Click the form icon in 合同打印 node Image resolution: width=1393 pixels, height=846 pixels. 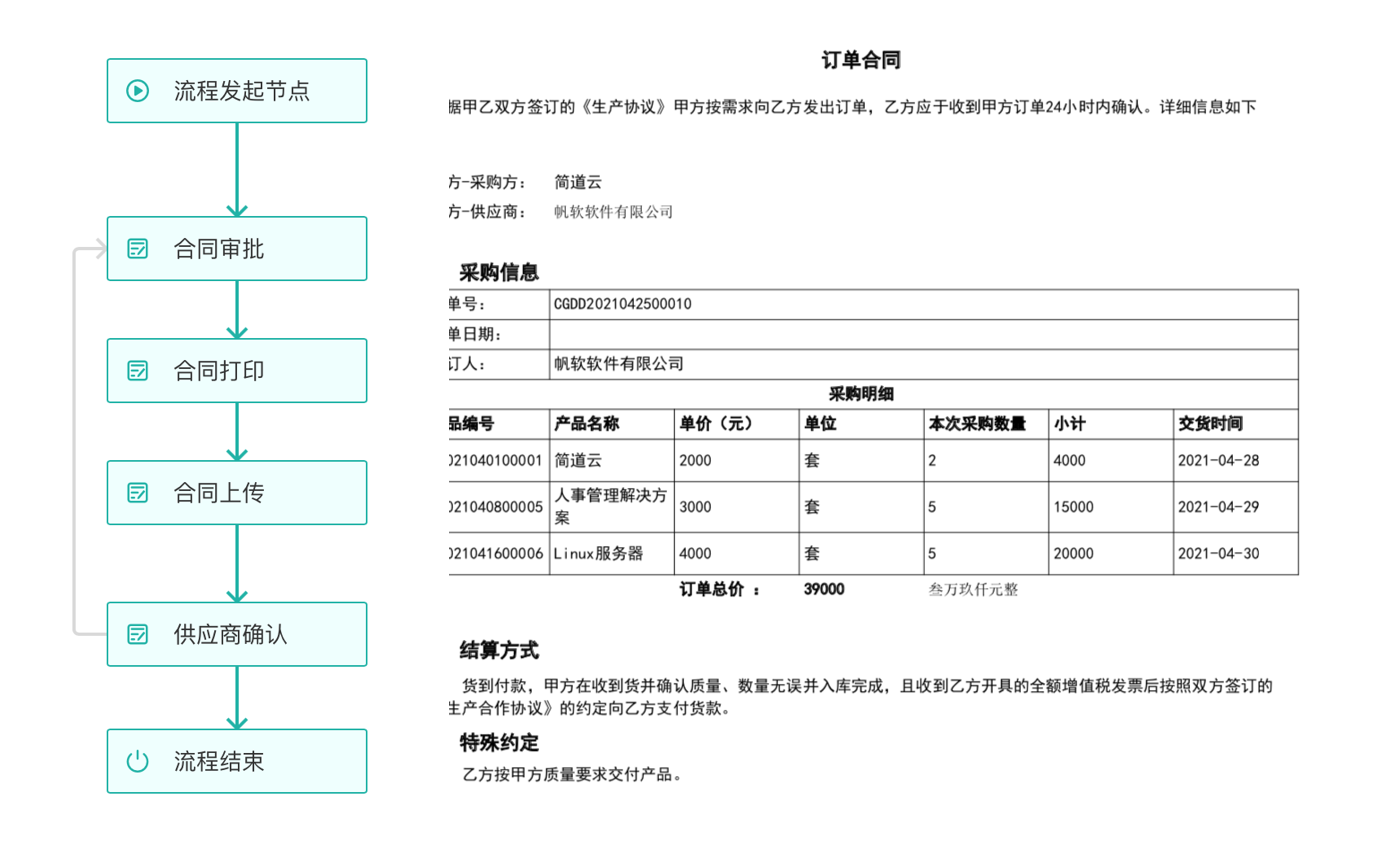point(138,371)
